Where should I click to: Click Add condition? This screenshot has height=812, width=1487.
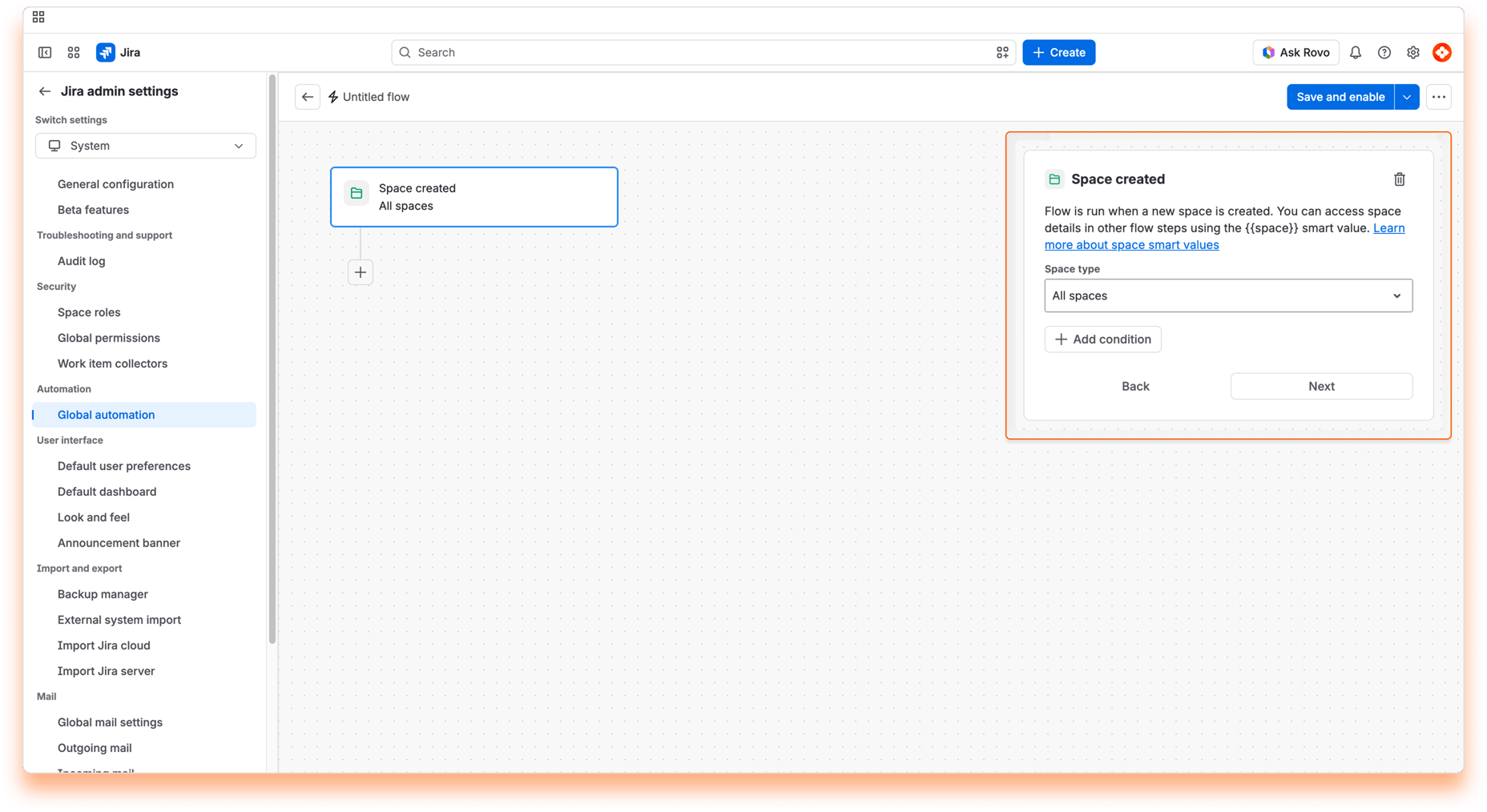point(1102,340)
